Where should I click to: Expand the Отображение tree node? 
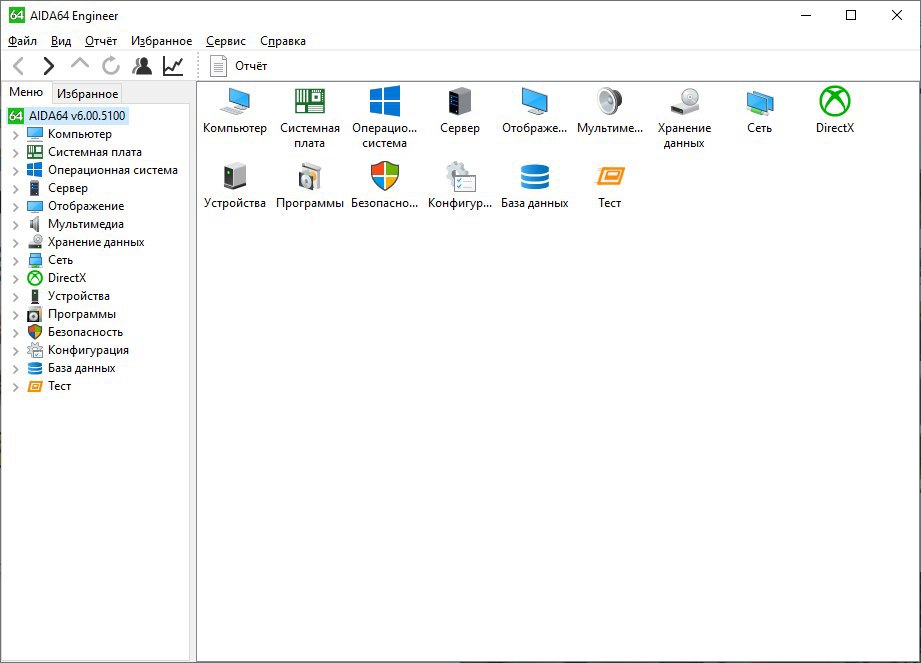tap(16, 207)
